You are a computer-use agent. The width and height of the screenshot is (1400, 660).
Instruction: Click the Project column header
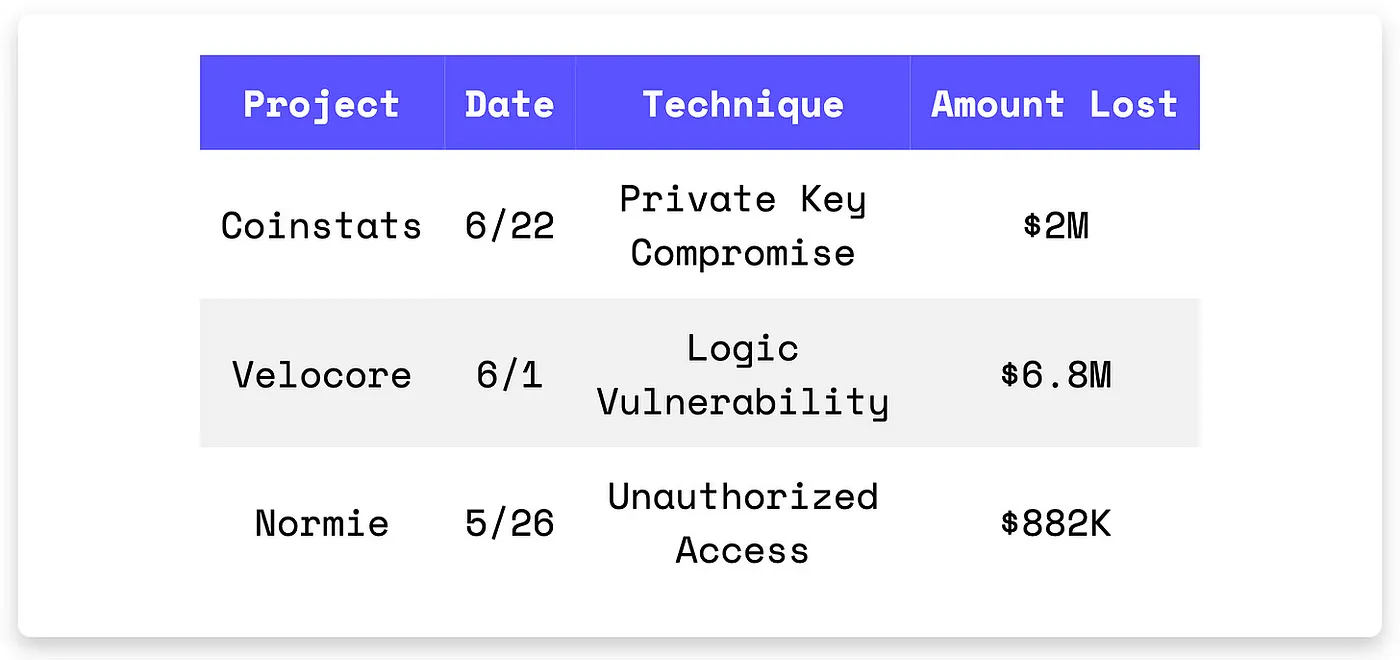[322, 103]
